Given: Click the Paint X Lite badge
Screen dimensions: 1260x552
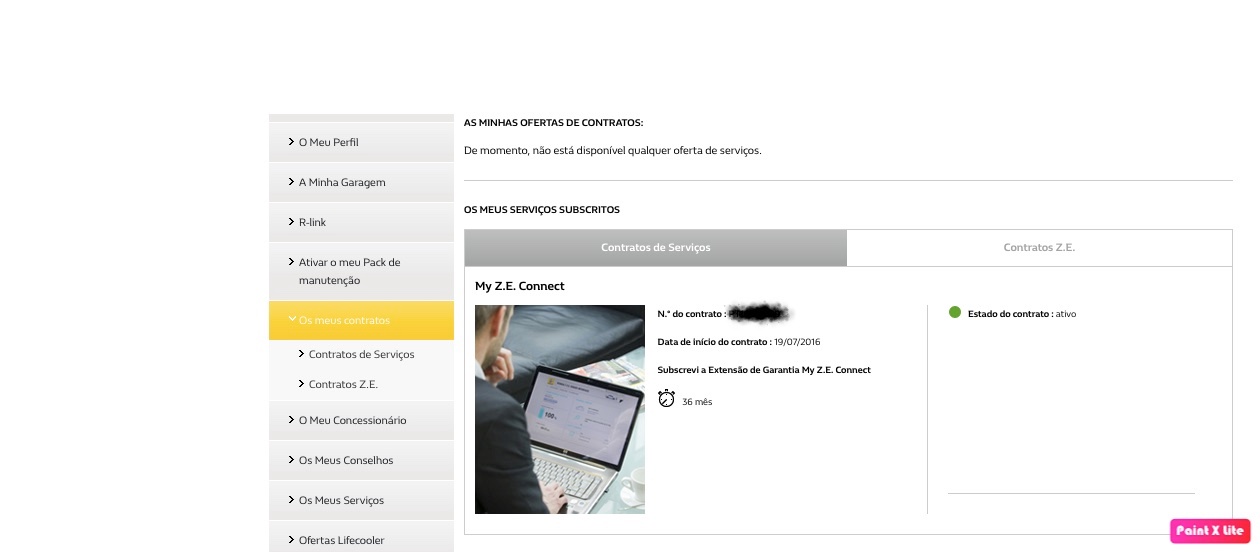Looking at the screenshot, I should pos(1210,530).
